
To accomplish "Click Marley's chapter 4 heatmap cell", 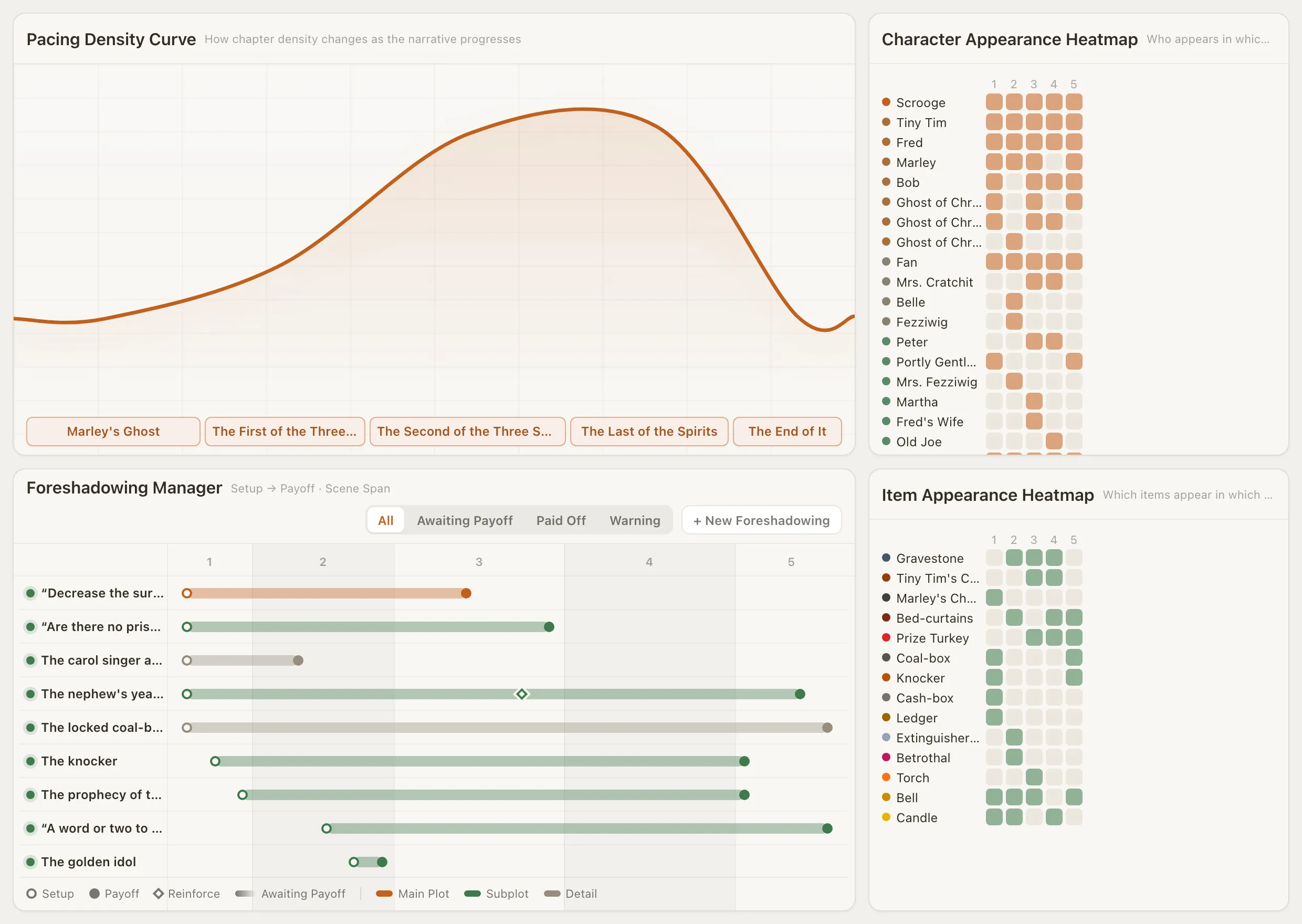I will (1054, 162).
